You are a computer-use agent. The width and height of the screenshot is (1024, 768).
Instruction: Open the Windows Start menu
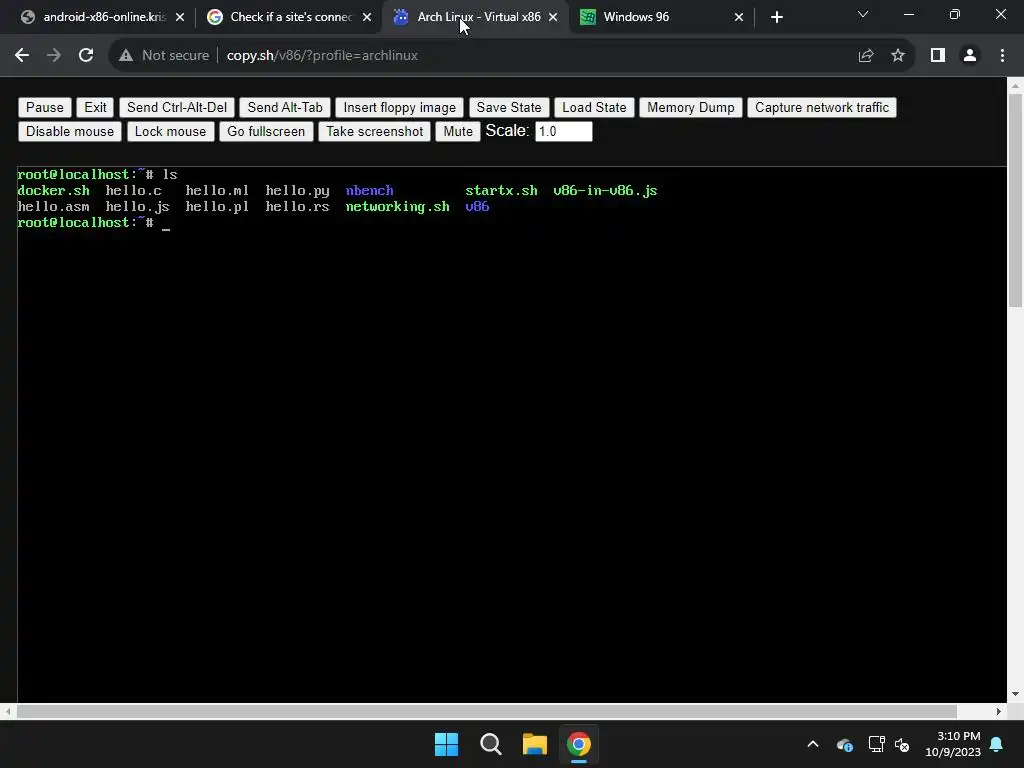point(447,744)
